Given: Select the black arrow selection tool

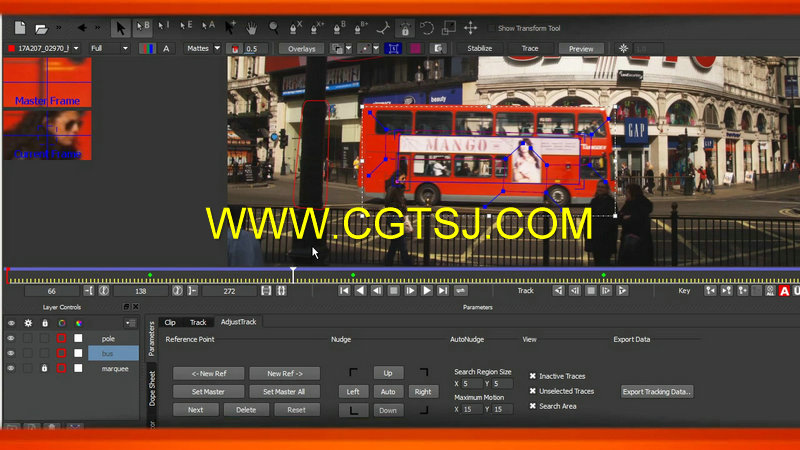Looking at the screenshot, I should point(120,28).
